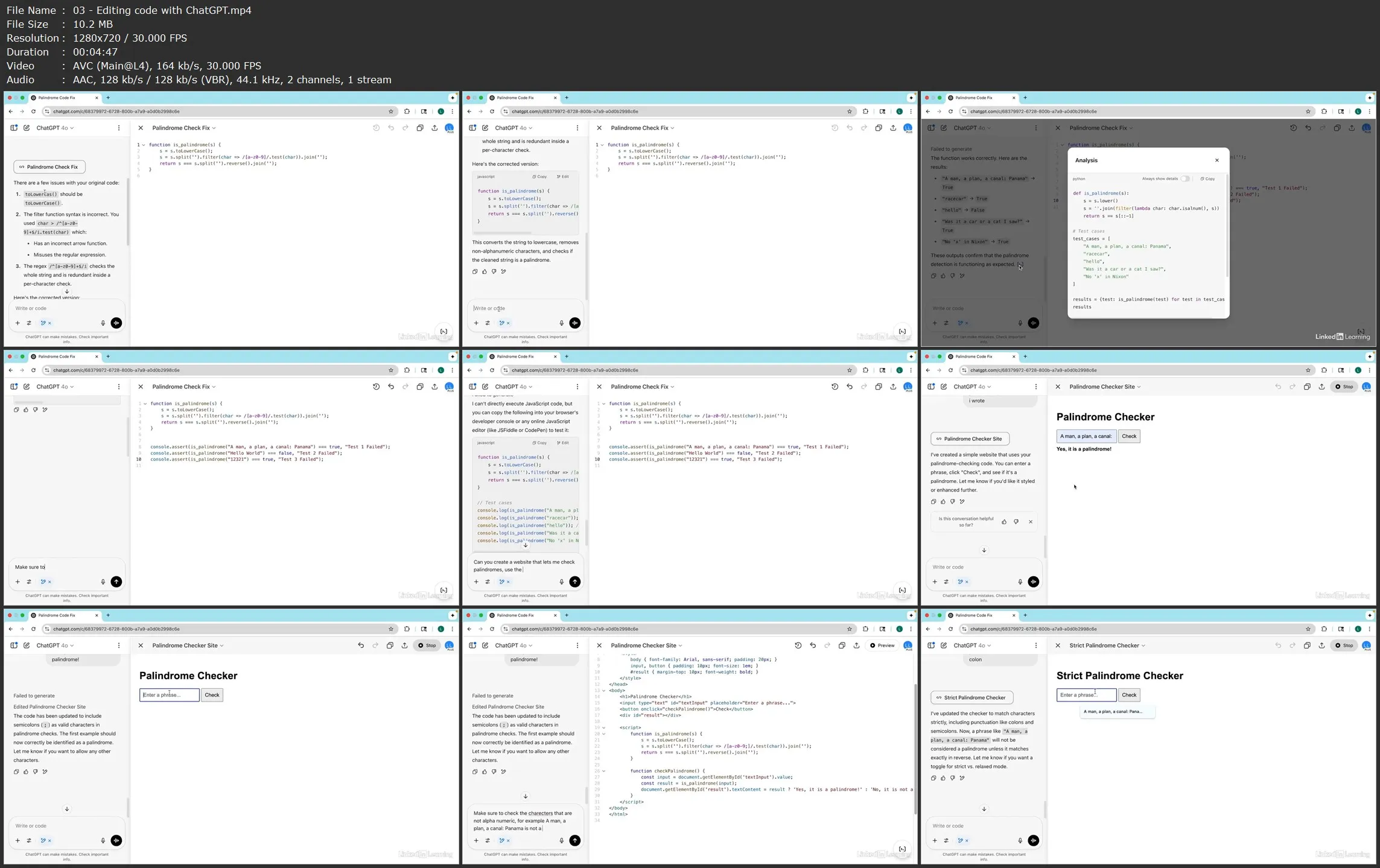Send 'Make sure to check the characters' message
The image size is (1380, 868).
click(575, 840)
